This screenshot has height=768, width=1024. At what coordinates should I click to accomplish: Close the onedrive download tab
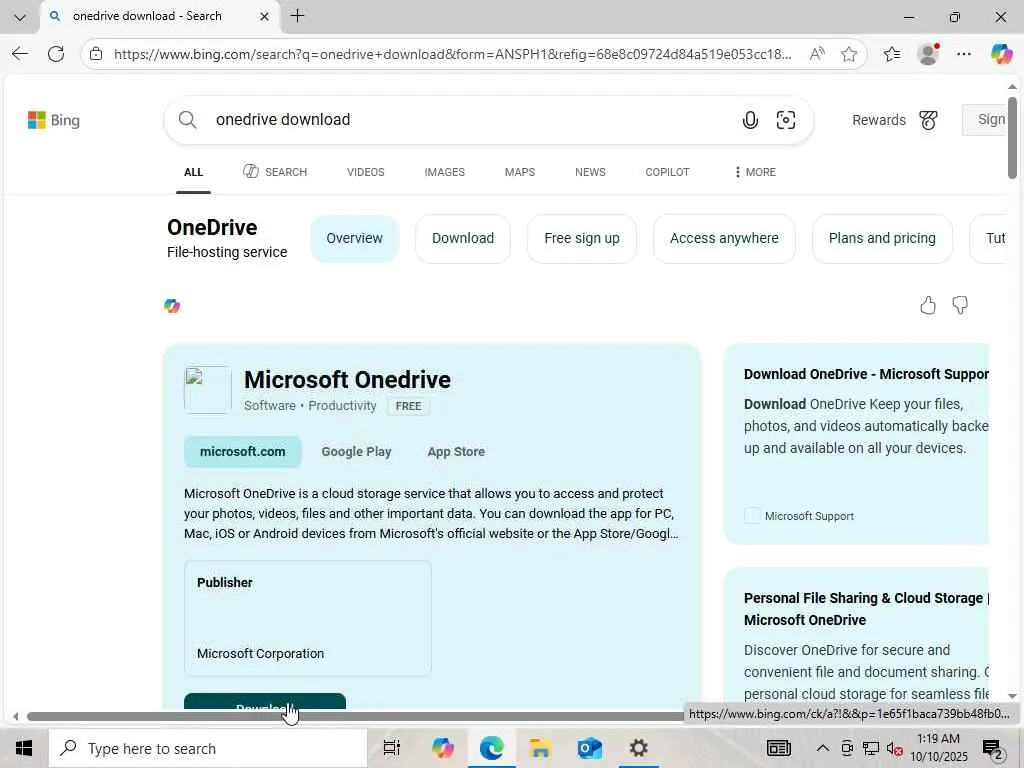[x=264, y=17]
